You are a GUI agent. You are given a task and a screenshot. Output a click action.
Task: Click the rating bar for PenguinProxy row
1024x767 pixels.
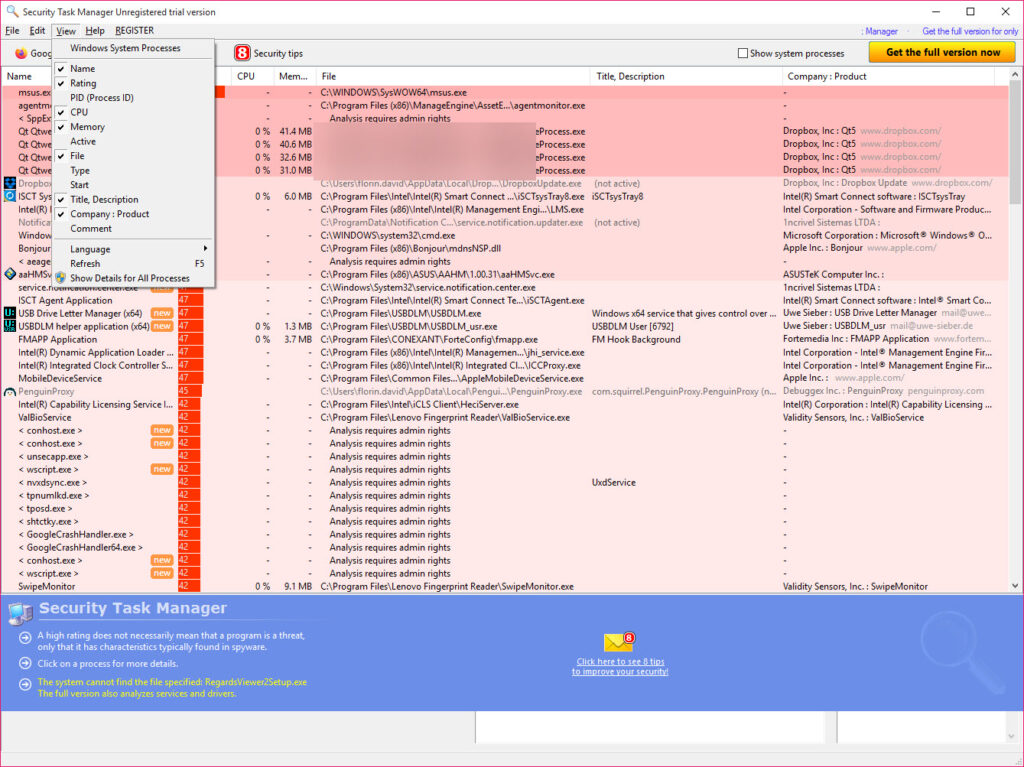point(189,391)
